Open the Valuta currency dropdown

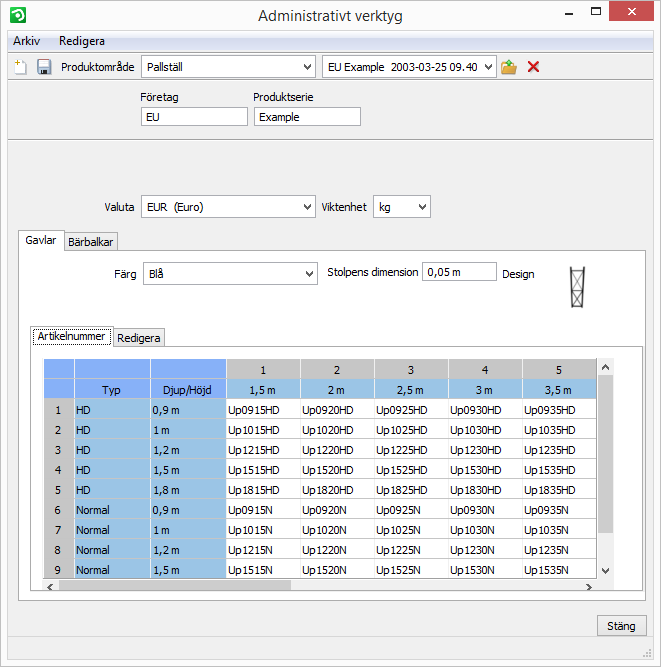(x=229, y=207)
